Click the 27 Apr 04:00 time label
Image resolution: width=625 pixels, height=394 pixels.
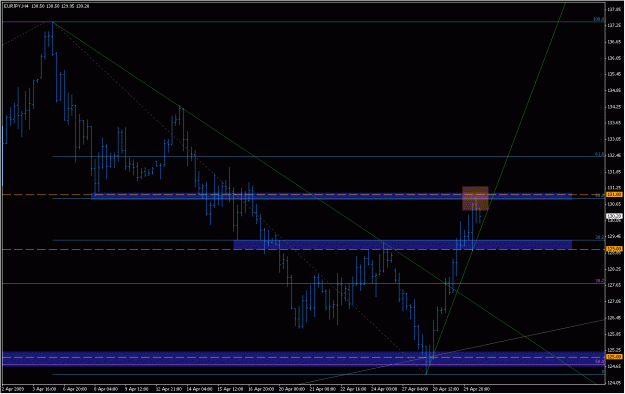click(416, 389)
